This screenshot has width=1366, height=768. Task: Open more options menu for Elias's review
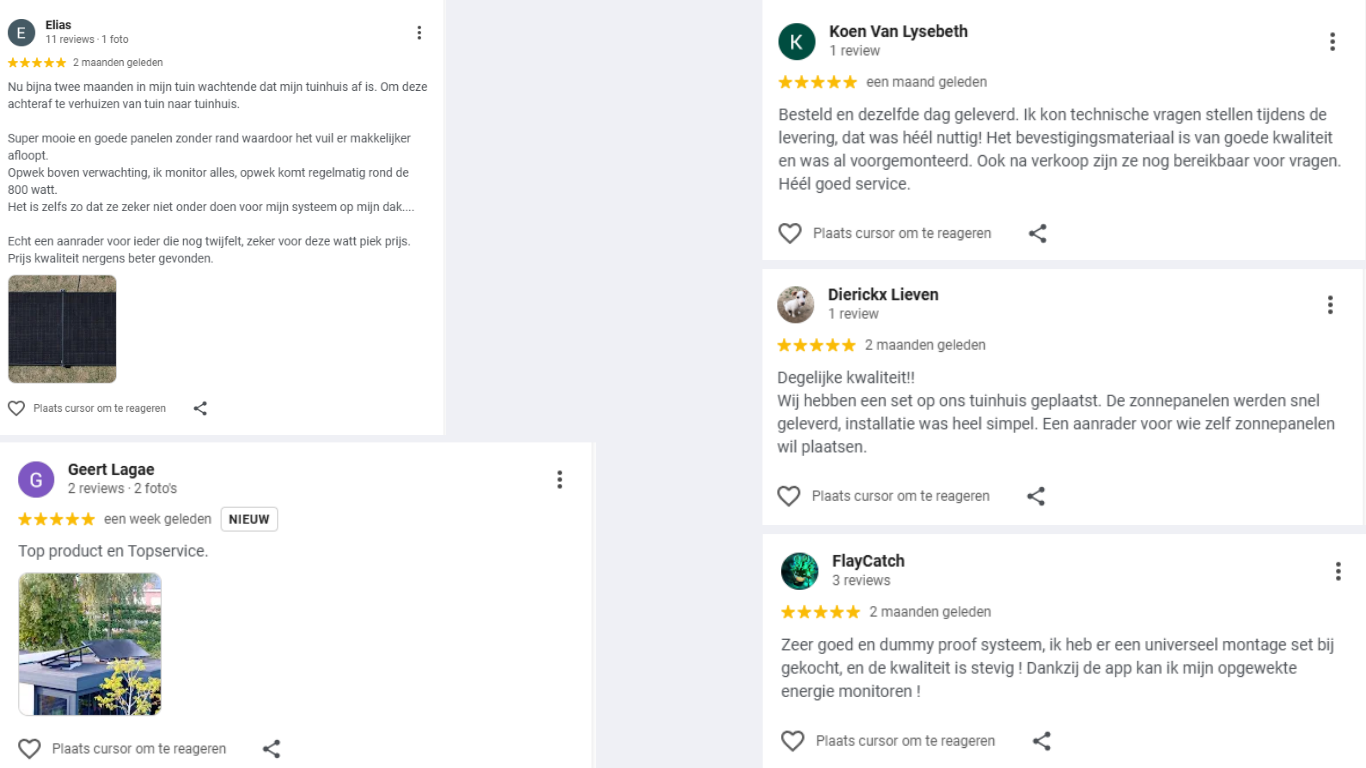419,33
